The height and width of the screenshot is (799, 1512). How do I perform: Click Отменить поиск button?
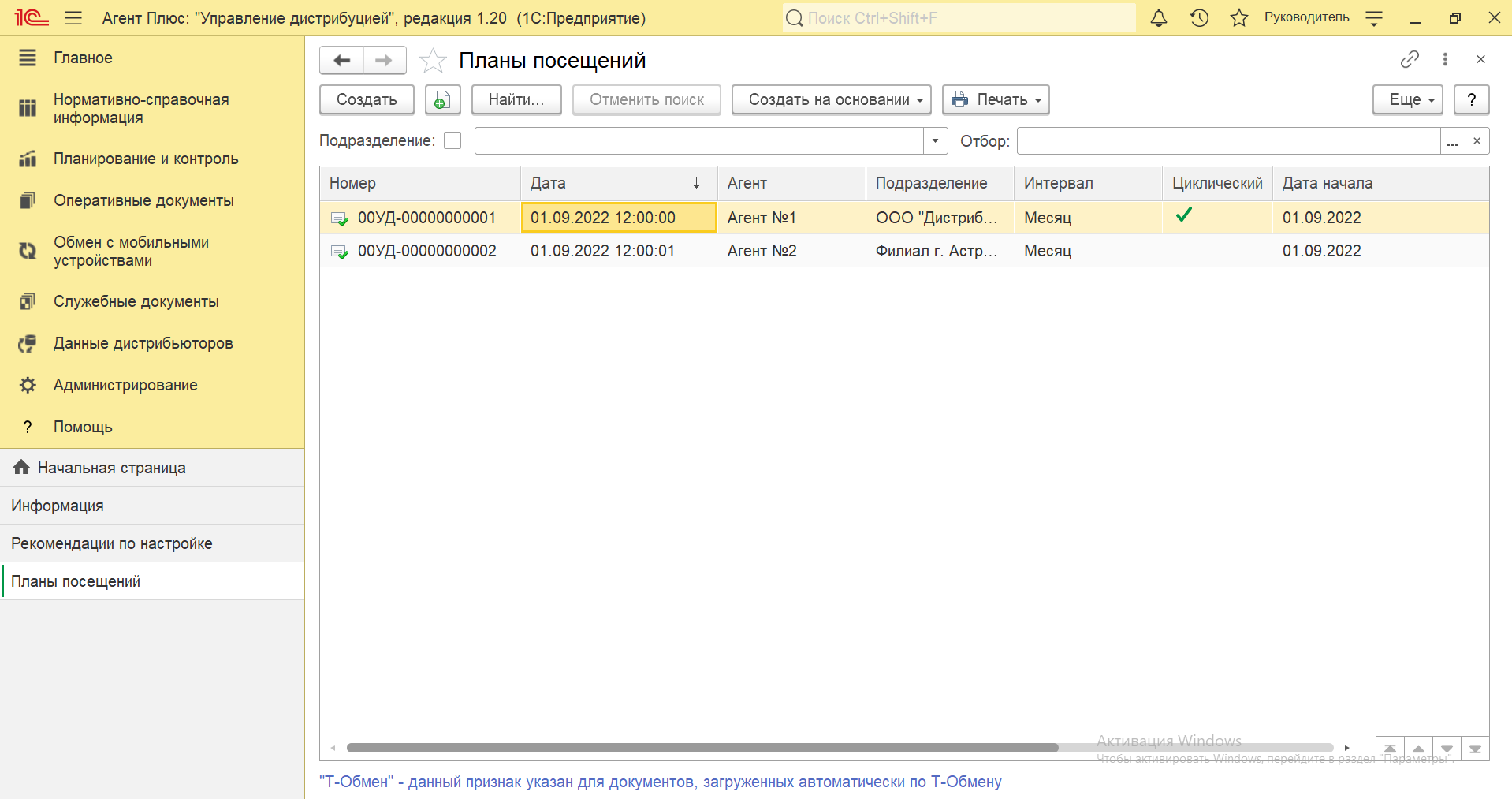pyautogui.click(x=646, y=99)
